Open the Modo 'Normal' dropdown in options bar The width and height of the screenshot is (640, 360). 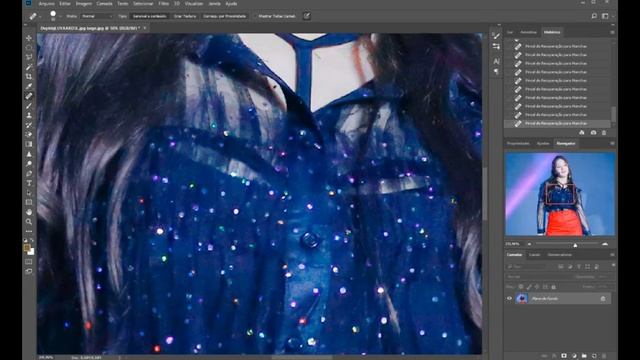point(96,16)
